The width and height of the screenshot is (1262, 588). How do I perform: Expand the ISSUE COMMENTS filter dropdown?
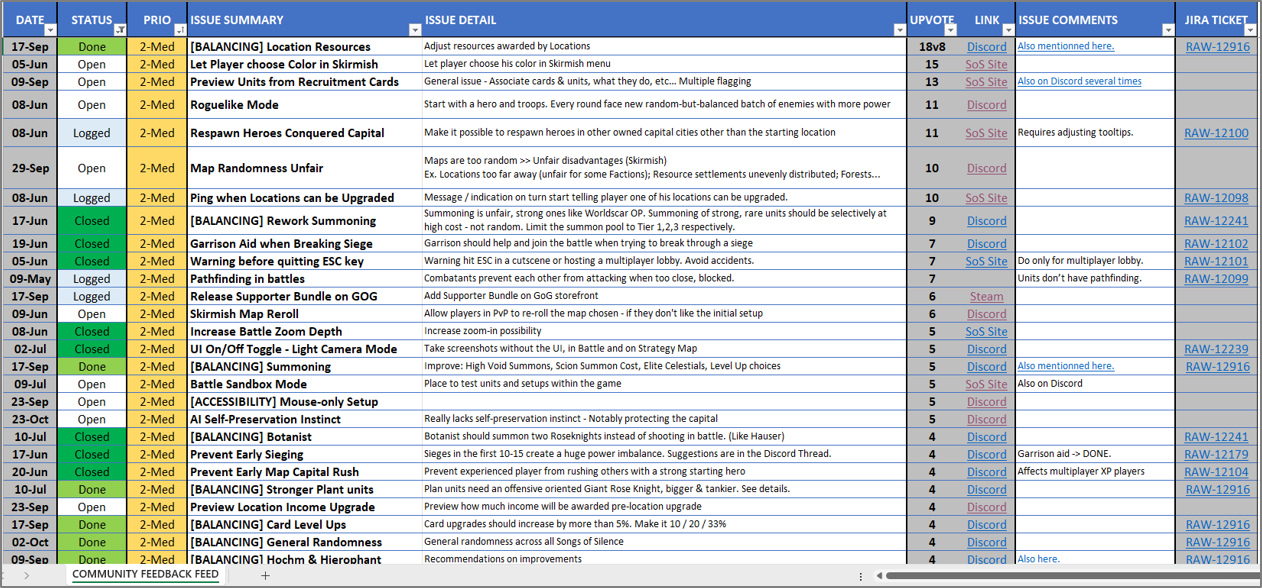point(1167,31)
